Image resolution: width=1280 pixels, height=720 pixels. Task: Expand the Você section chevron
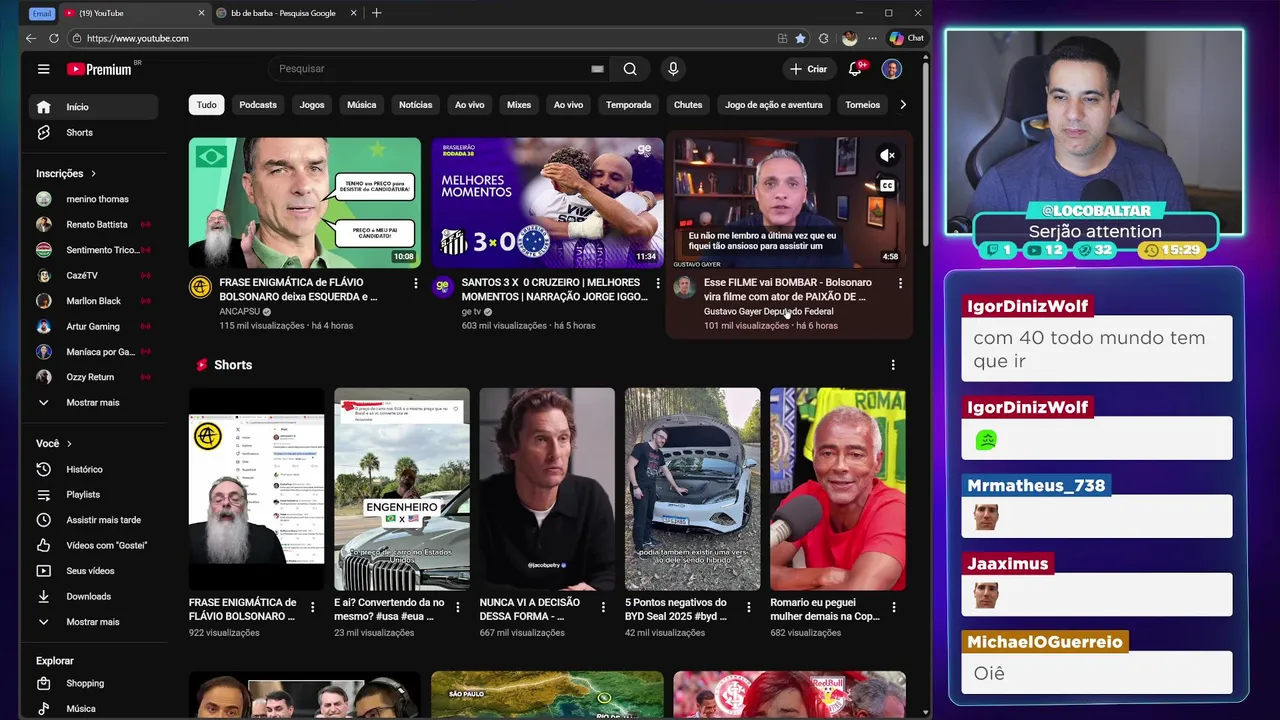tap(69, 444)
